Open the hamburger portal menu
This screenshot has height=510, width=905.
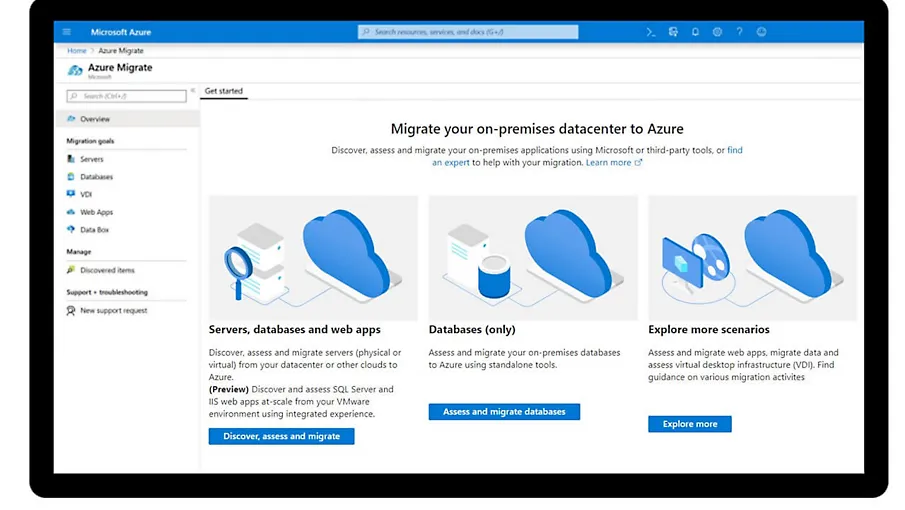(67, 32)
